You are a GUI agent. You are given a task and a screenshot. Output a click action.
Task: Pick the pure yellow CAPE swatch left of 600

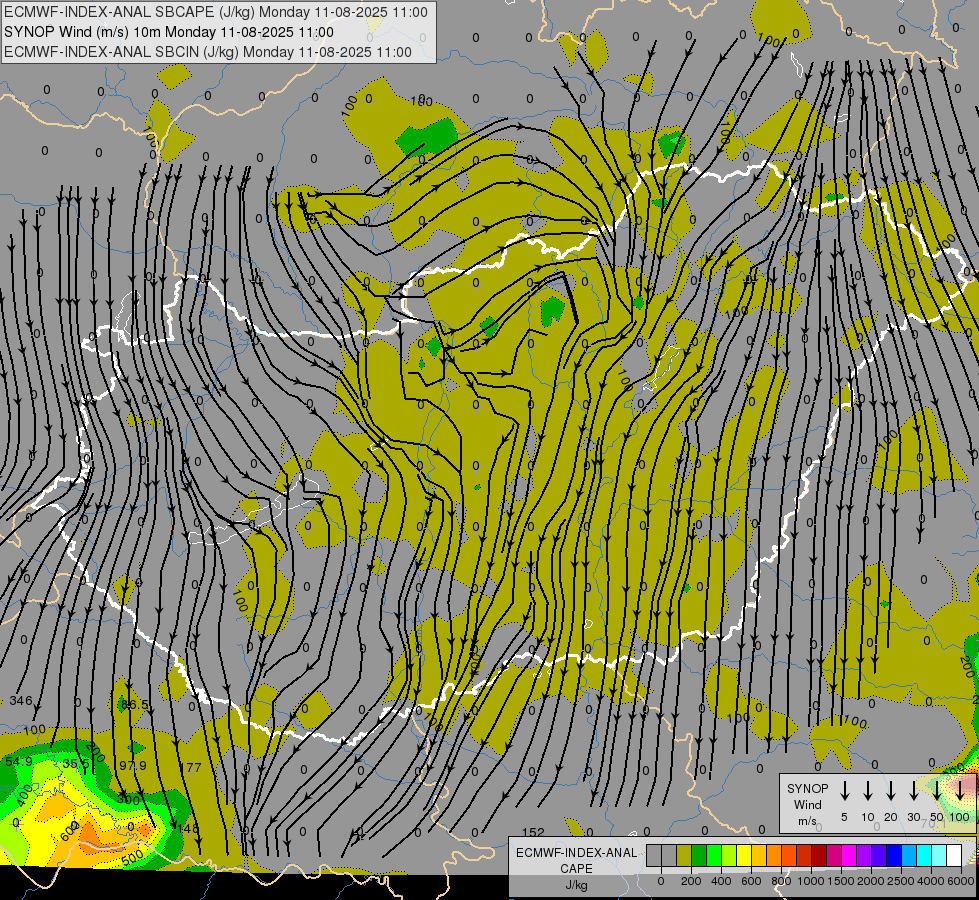pyautogui.click(x=744, y=856)
